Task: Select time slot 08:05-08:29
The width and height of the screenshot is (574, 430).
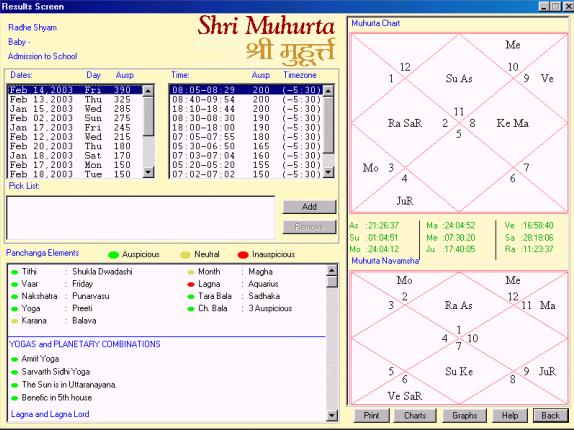Action: click(246, 90)
